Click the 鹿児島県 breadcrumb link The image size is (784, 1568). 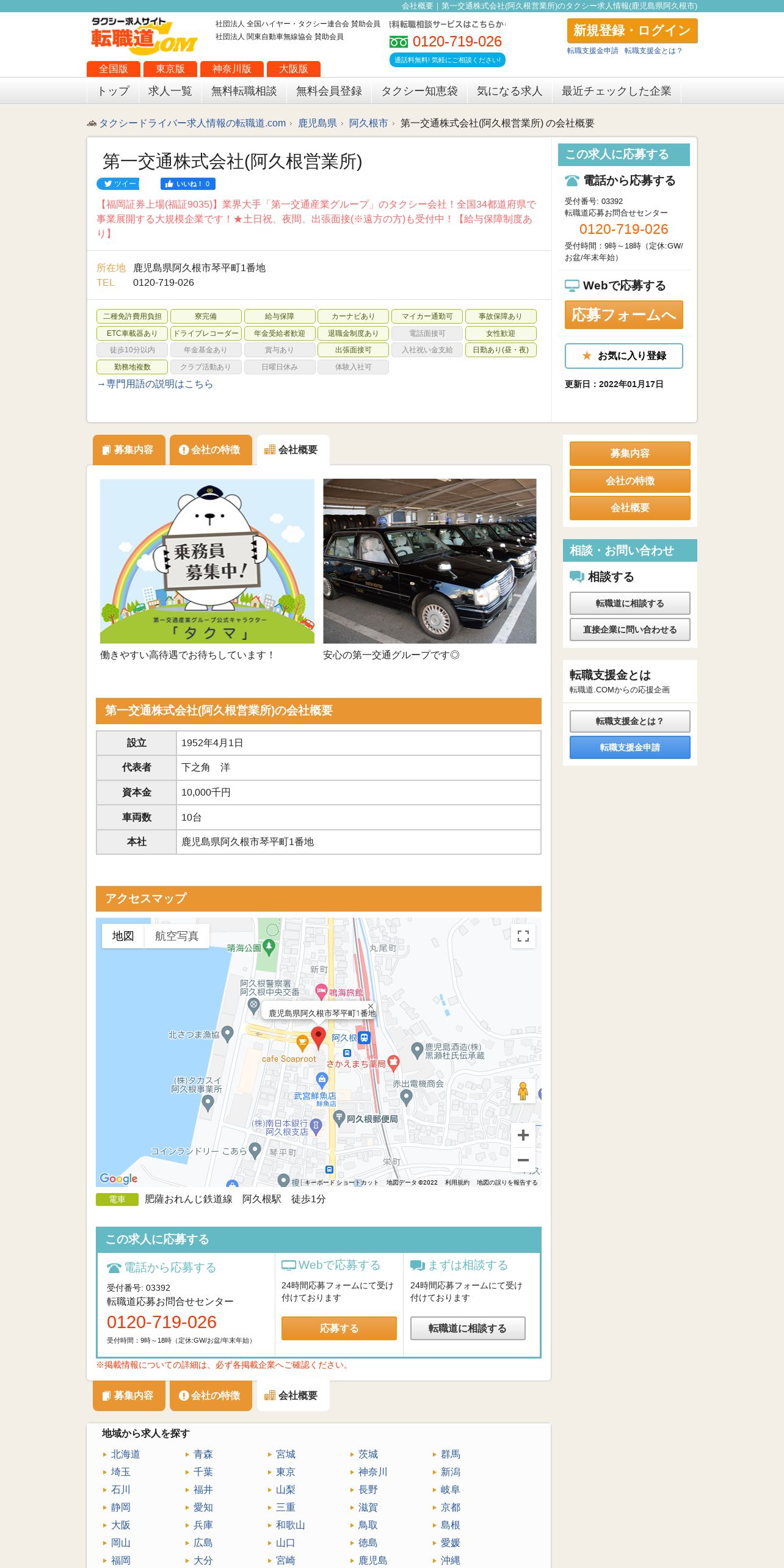[x=317, y=123]
